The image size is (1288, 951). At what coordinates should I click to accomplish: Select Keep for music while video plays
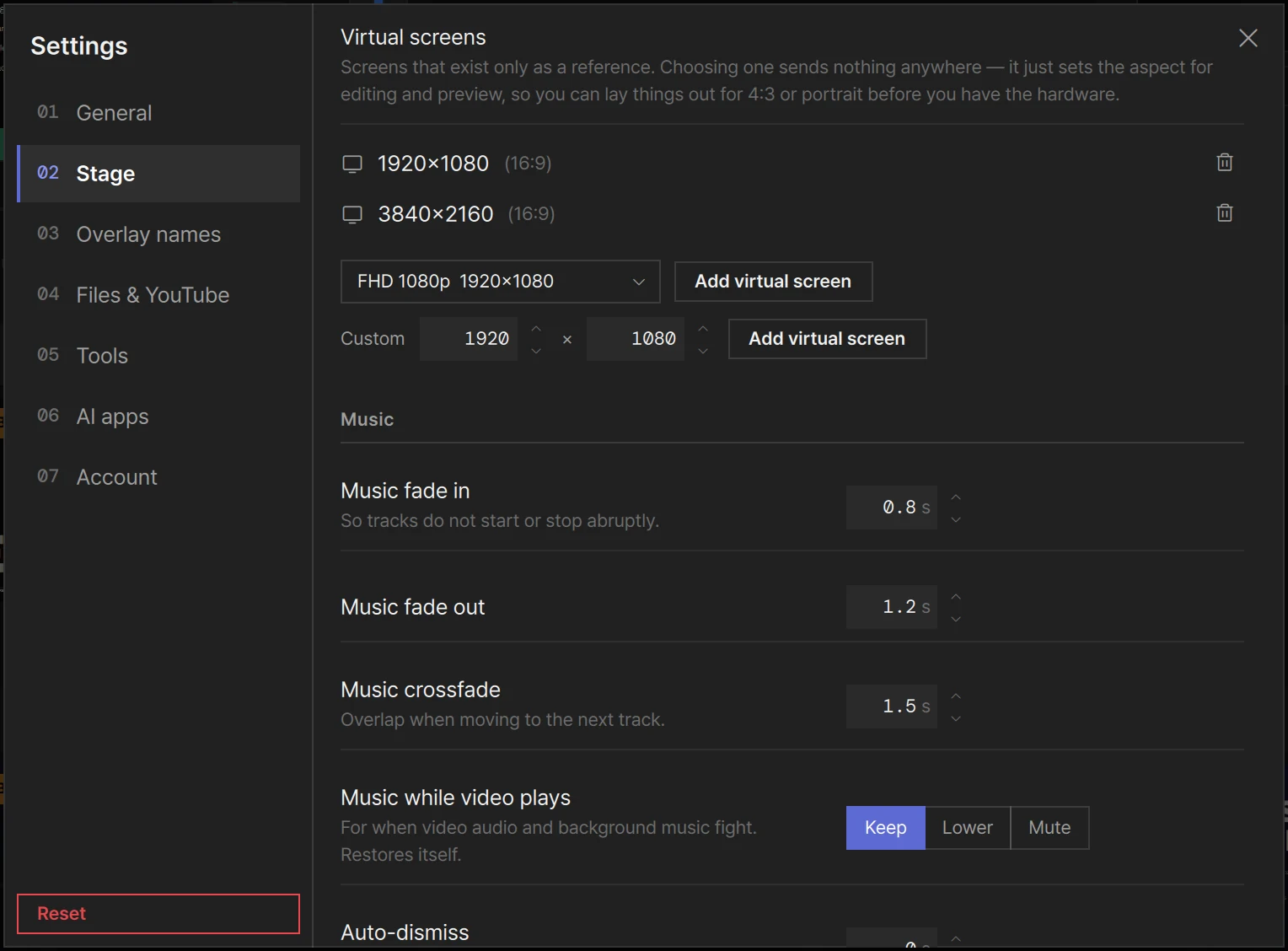[886, 828]
